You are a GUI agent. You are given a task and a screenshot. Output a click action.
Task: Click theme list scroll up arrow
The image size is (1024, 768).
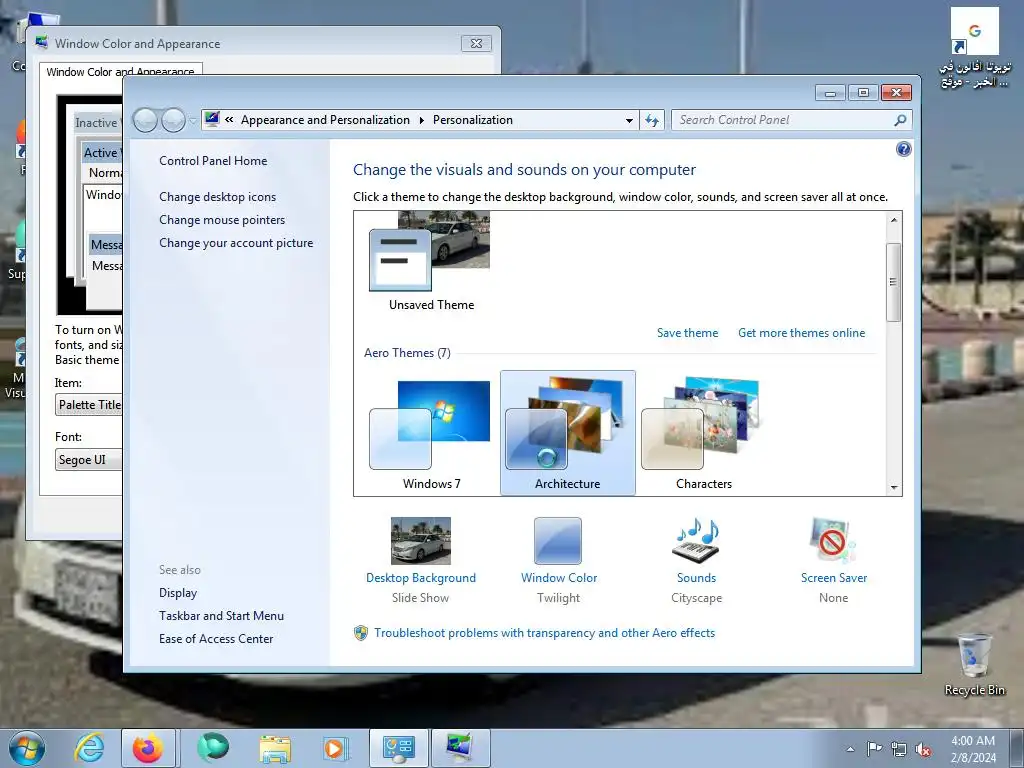[x=894, y=220]
